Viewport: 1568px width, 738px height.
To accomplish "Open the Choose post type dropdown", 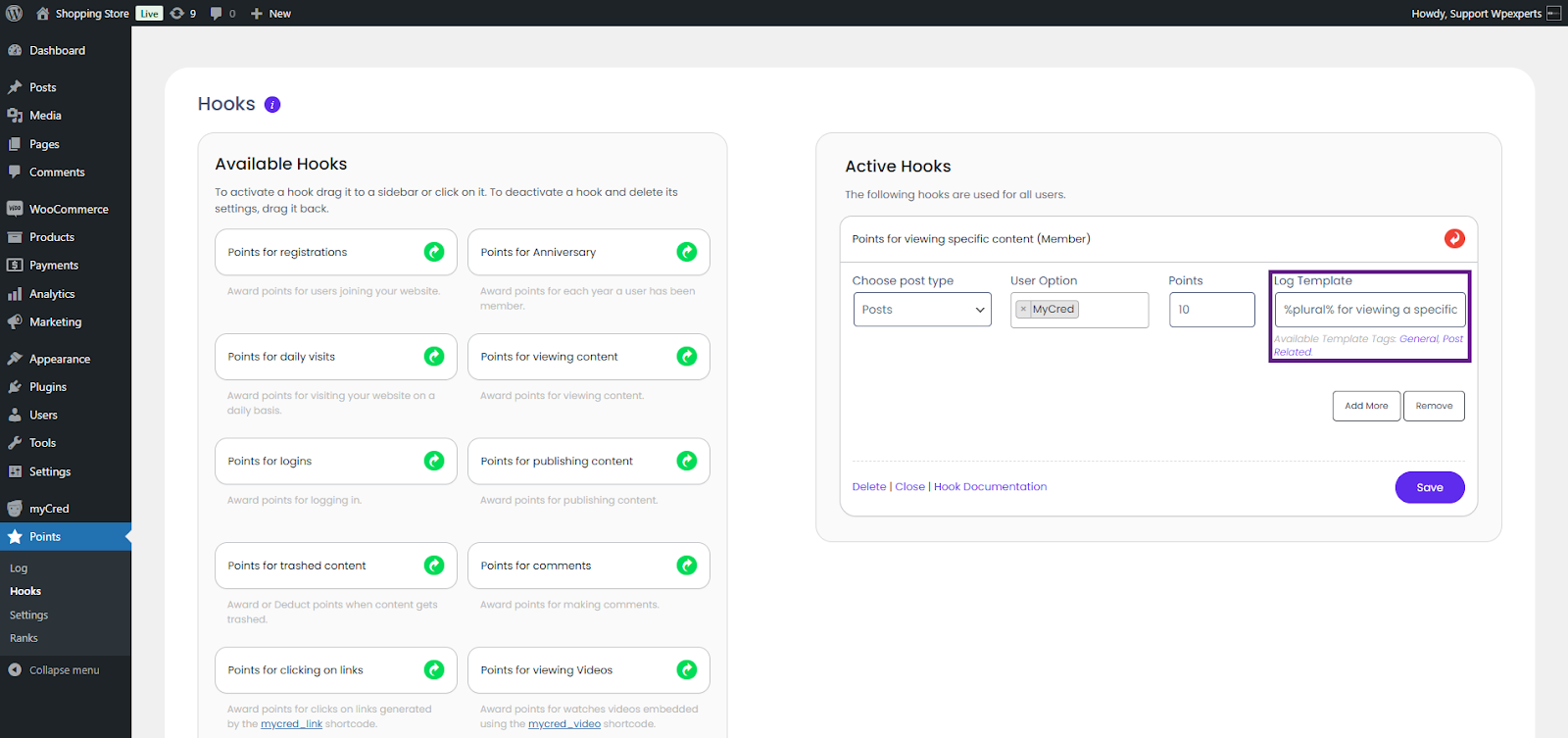I will pos(922,310).
